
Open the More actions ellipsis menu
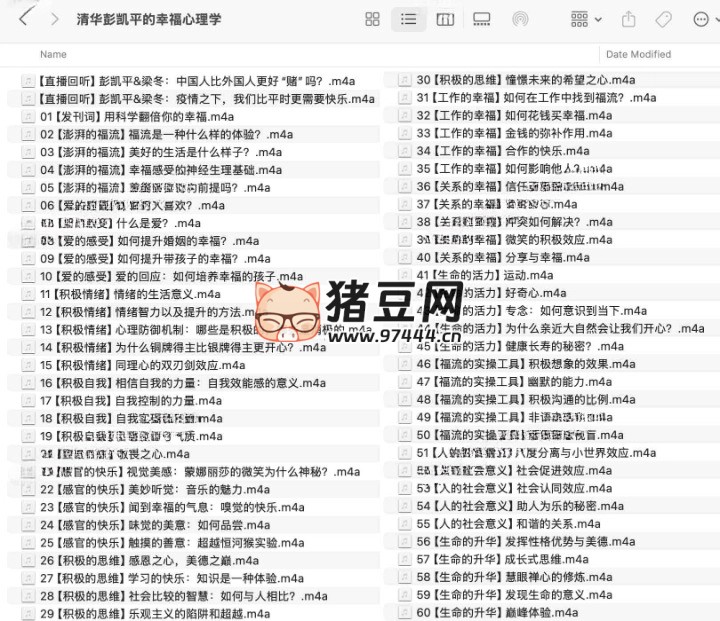701,19
